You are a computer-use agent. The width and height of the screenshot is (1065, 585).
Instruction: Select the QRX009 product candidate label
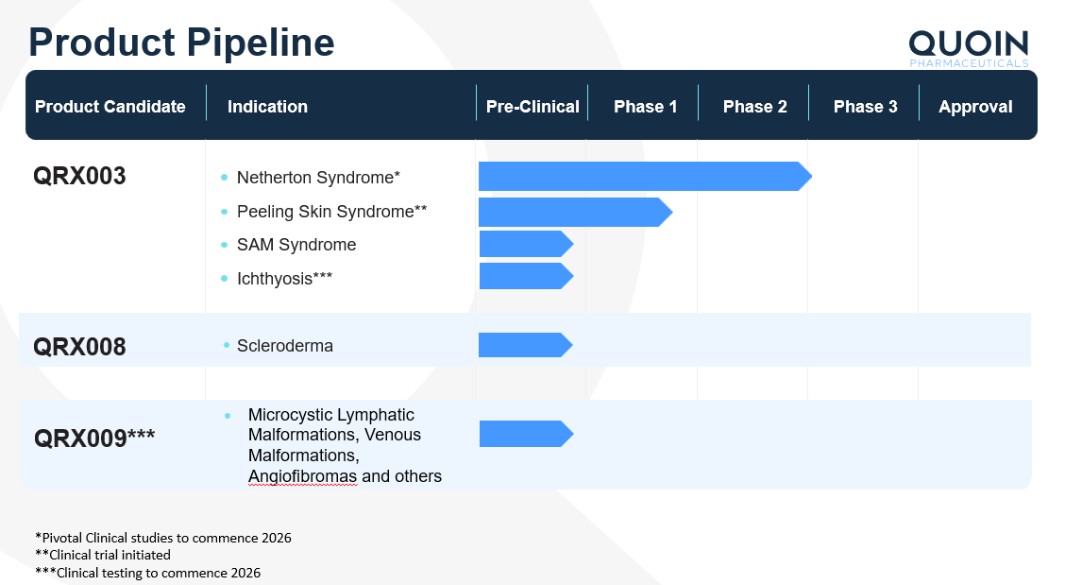point(94,438)
